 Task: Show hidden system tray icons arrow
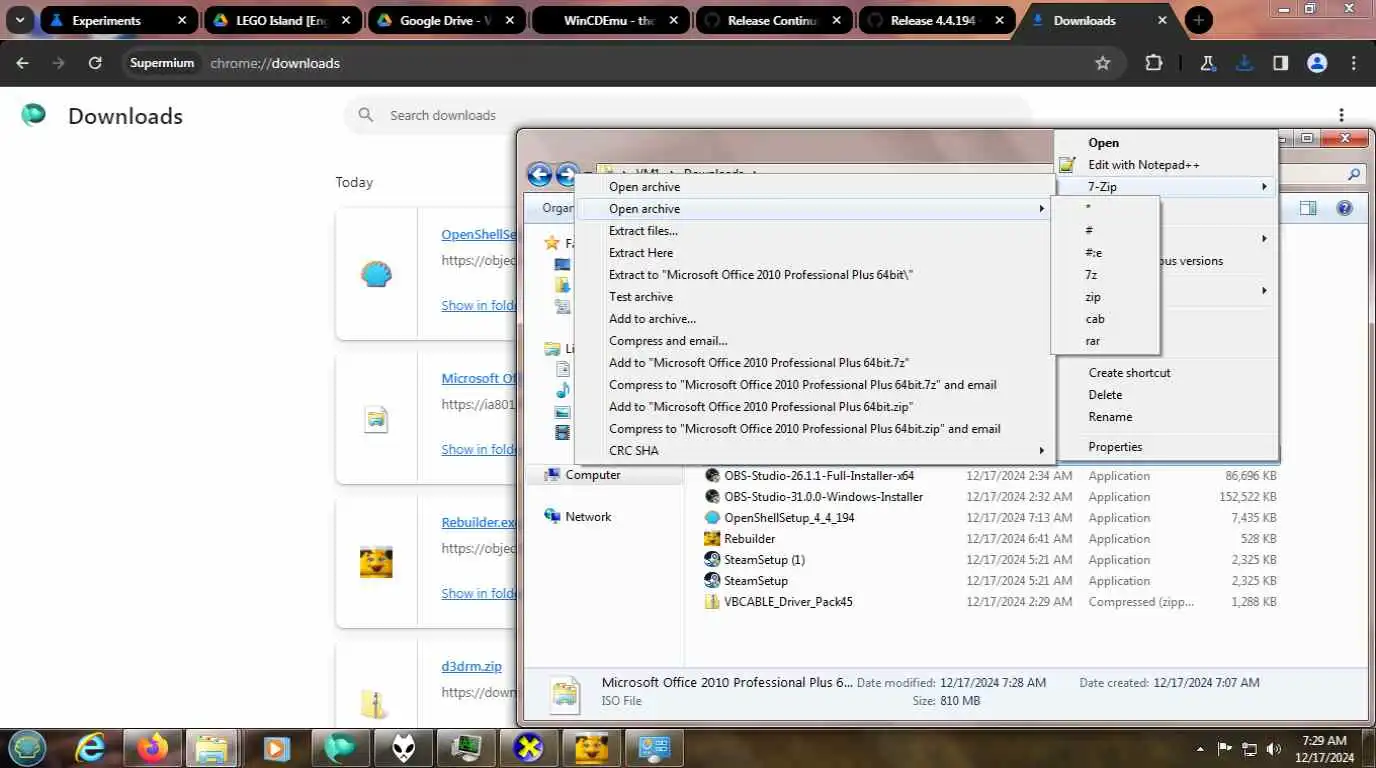pos(1200,749)
